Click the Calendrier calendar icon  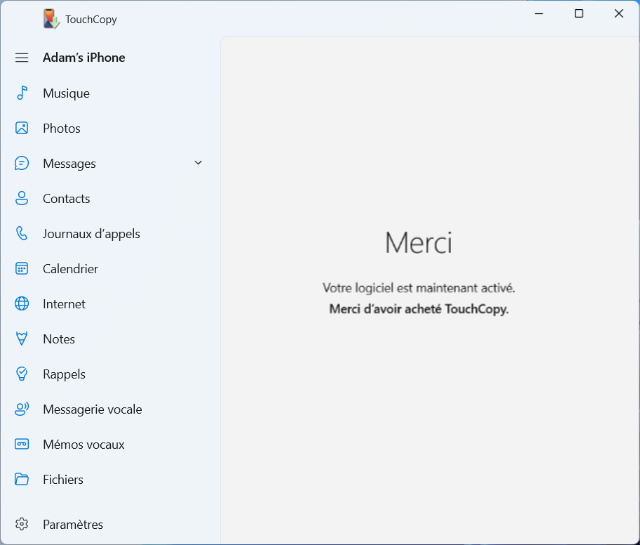(22, 269)
